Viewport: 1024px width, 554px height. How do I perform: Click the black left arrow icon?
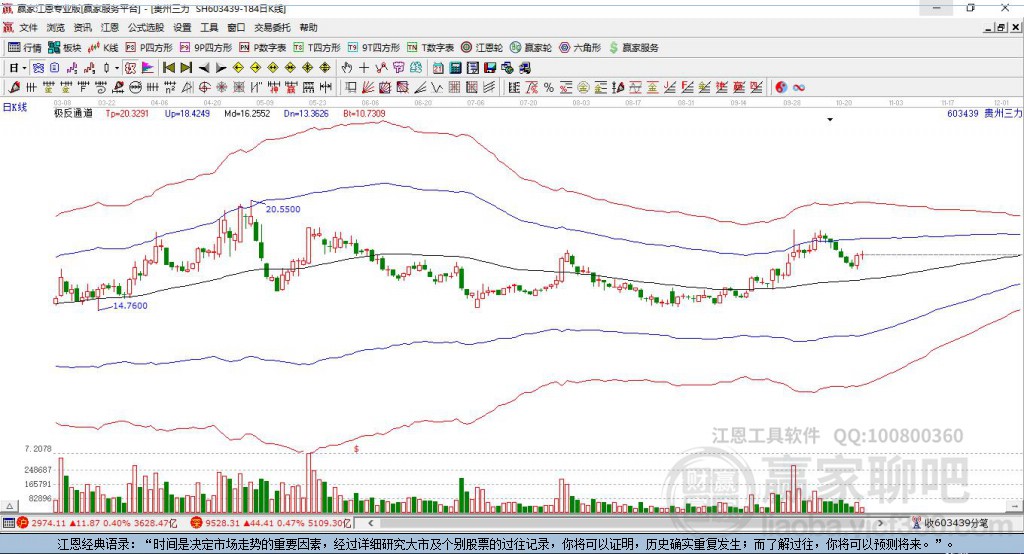point(204,68)
